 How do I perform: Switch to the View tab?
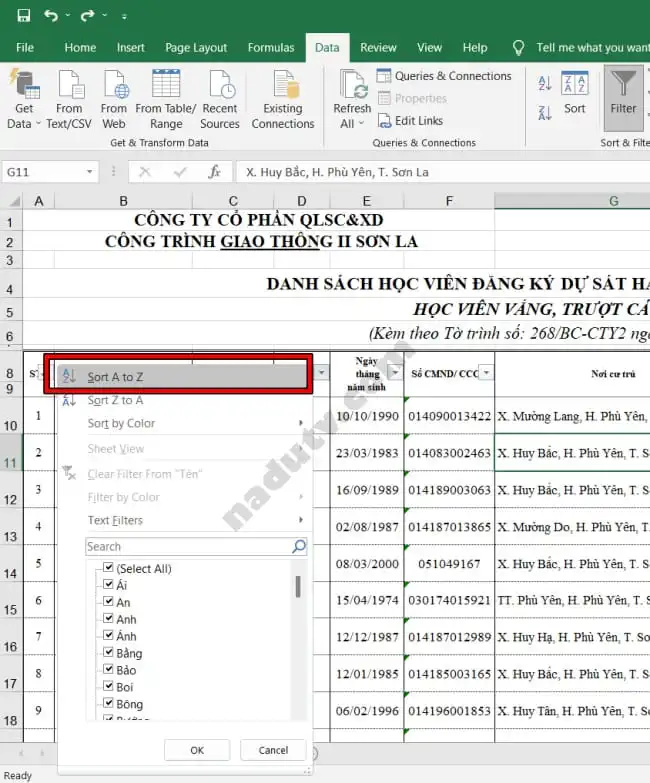(x=430, y=48)
